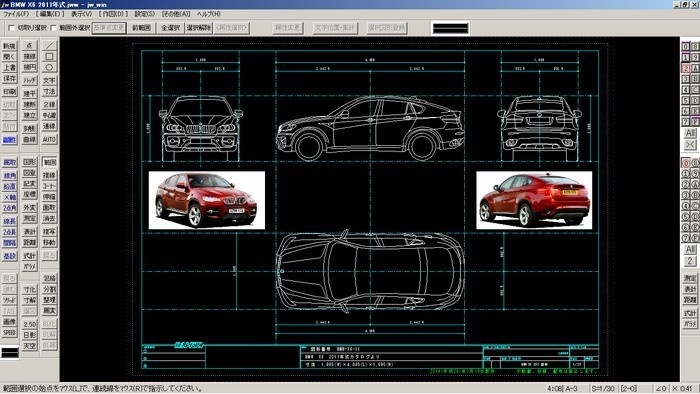Choose the 寸法 dimension tool
700x394 pixels.
(49, 91)
